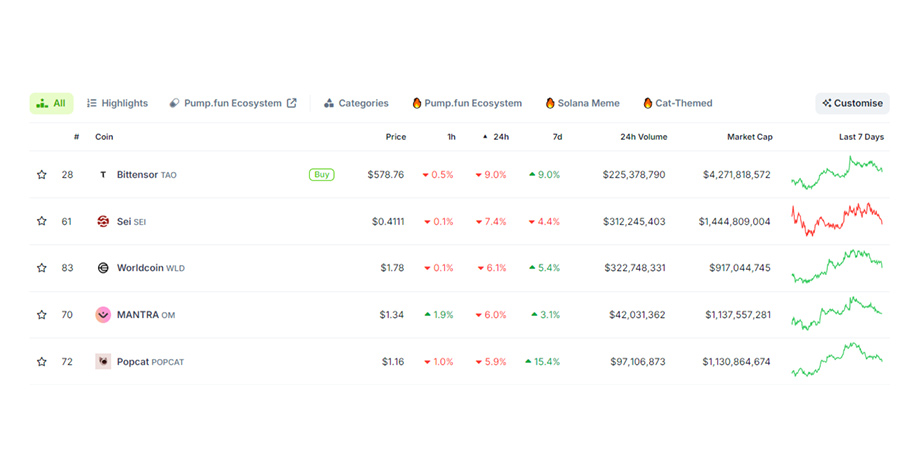Click the Sei price $0.4111
The width and height of the screenshot is (900, 471).
pos(388,221)
